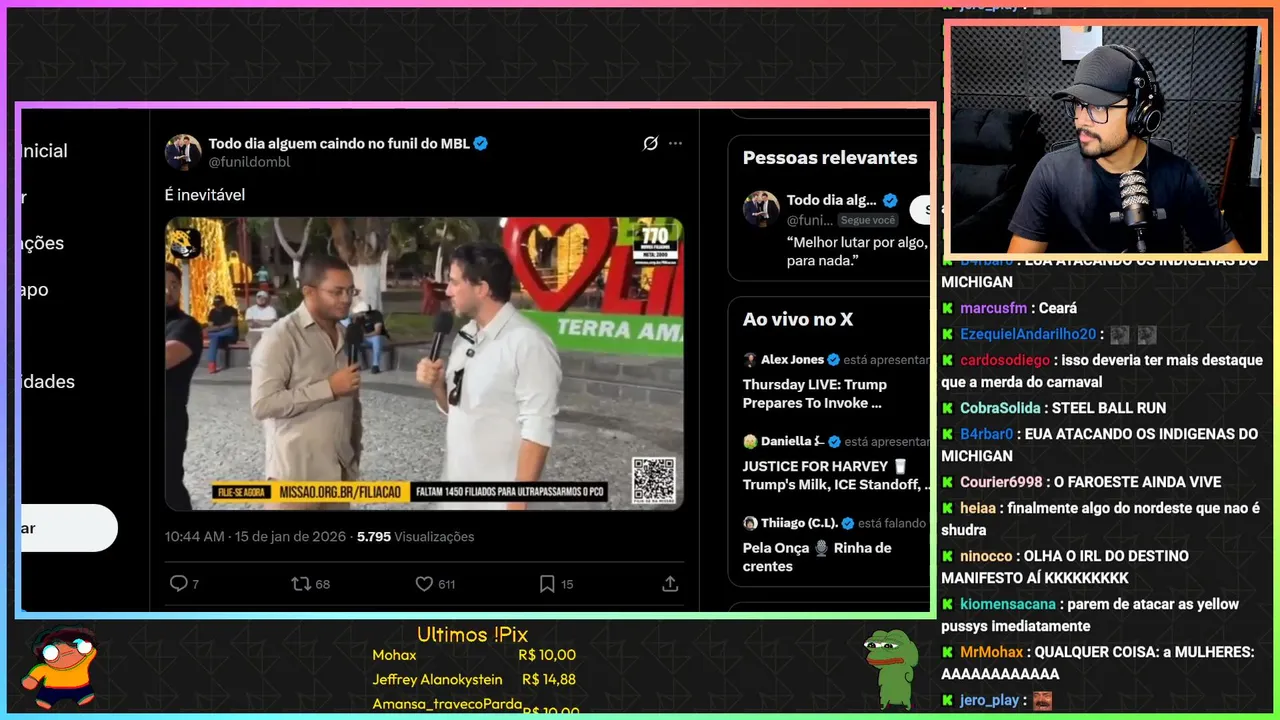The height and width of the screenshot is (720, 1280).
Task: Click chat username kiomensacana
Action: (x=1007, y=604)
